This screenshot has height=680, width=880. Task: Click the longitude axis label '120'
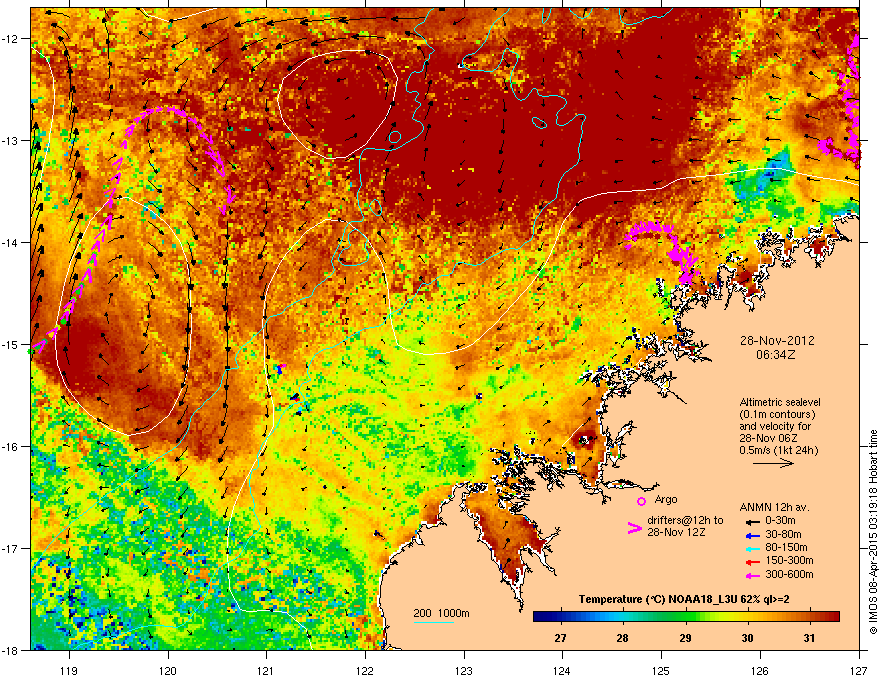point(168,670)
